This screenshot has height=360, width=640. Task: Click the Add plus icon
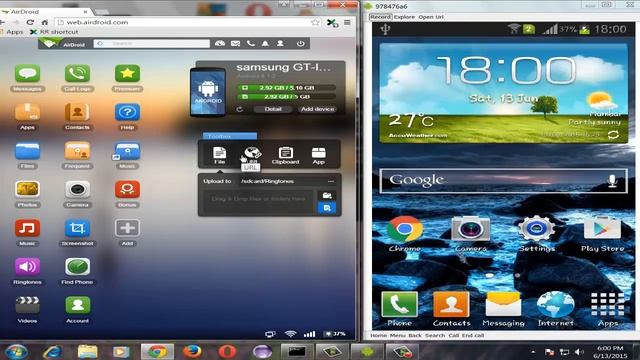(x=127, y=228)
